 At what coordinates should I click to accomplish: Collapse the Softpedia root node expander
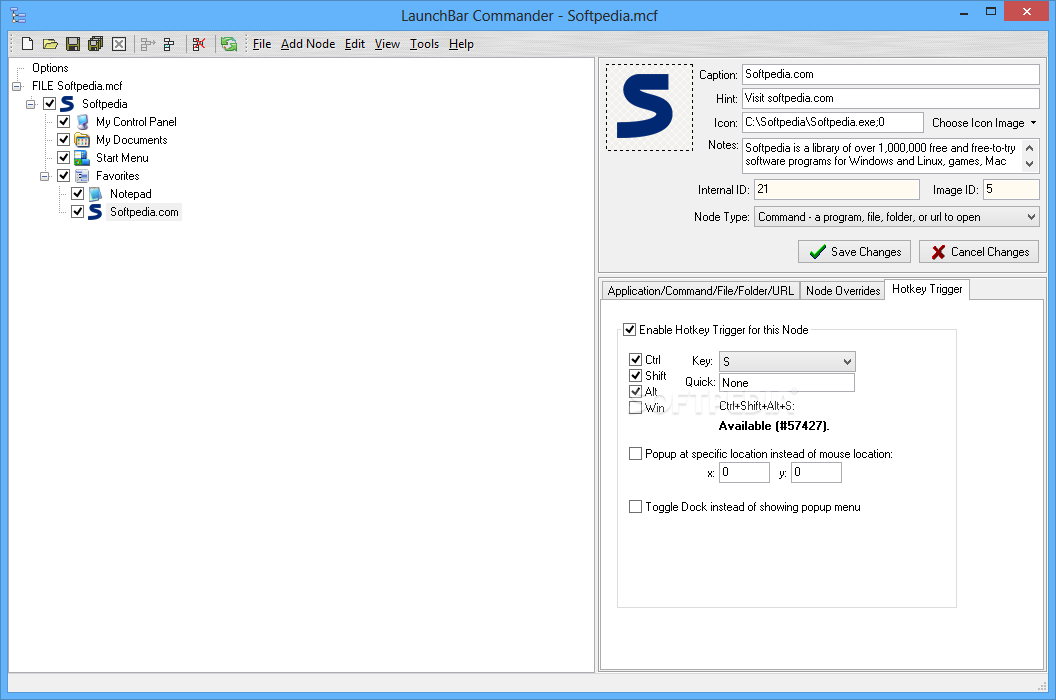point(31,104)
